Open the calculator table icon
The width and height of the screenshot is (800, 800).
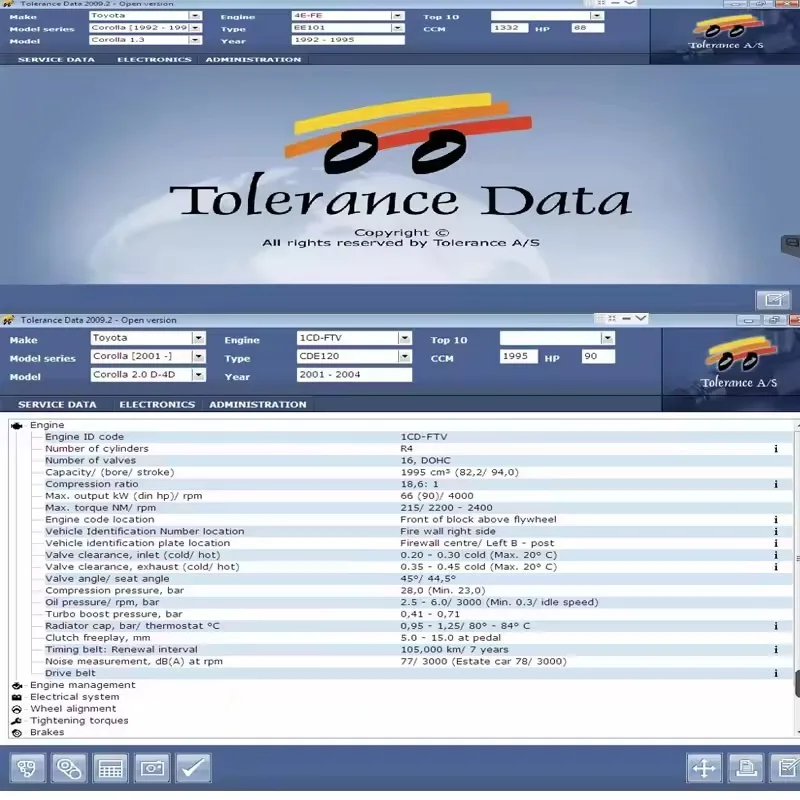110,767
